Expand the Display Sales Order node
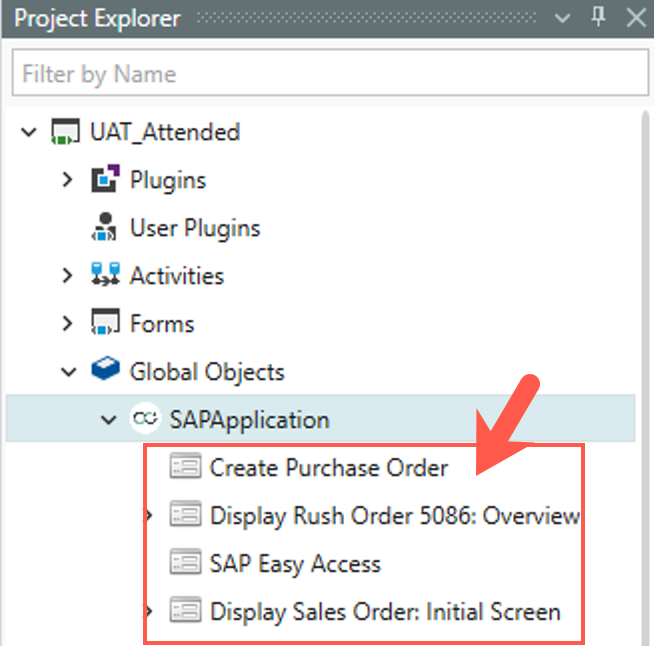The width and height of the screenshot is (654, 646). tap(149, 611)
